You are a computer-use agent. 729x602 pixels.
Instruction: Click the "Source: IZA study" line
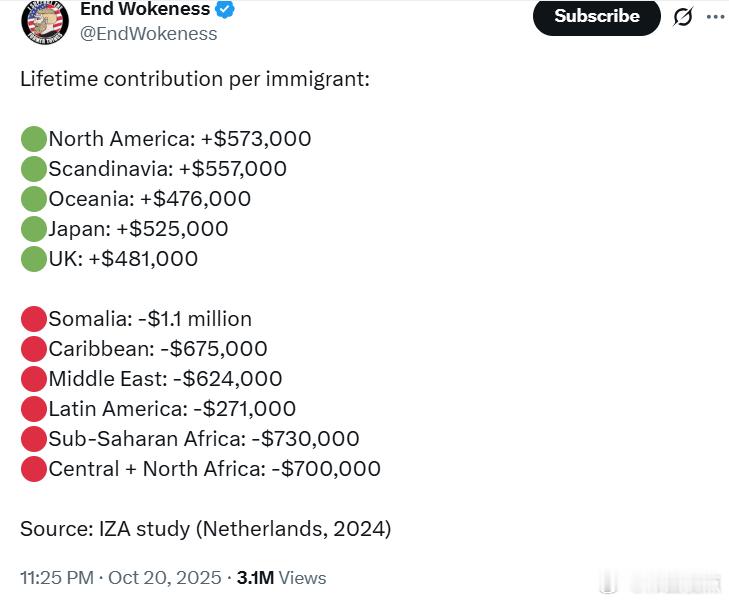[205, 529]
